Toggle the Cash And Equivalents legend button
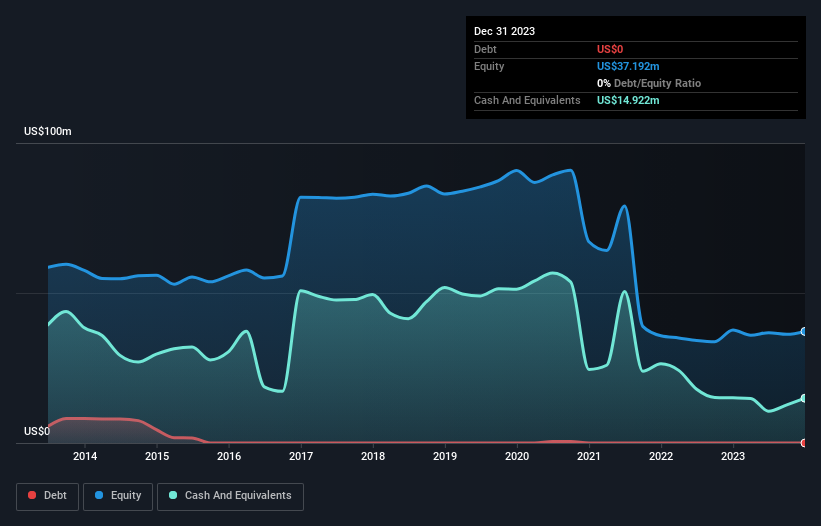821x526 pixels. (x=230, y=496)
